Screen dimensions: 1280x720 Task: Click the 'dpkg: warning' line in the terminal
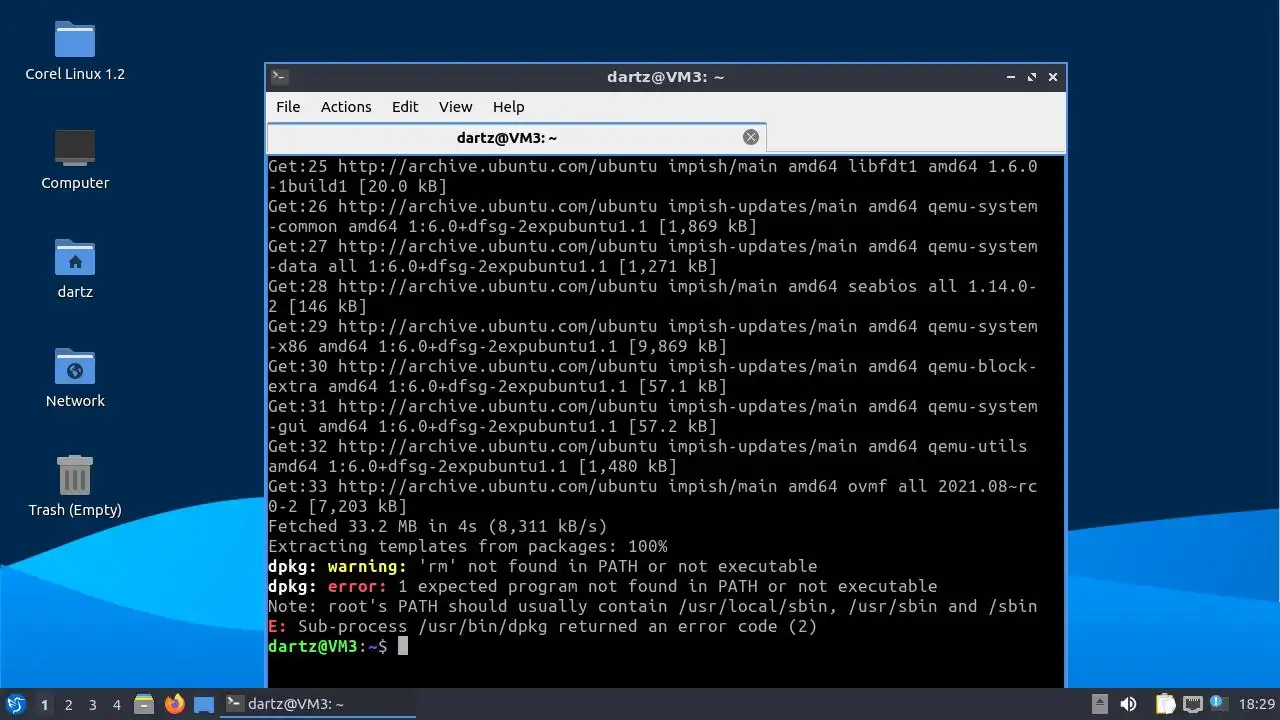point(543,566)
